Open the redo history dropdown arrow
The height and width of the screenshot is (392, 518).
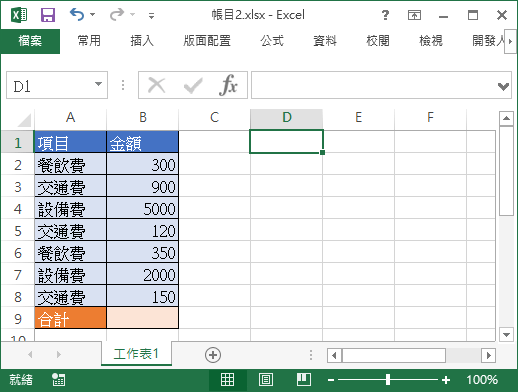tap(132, 15)
